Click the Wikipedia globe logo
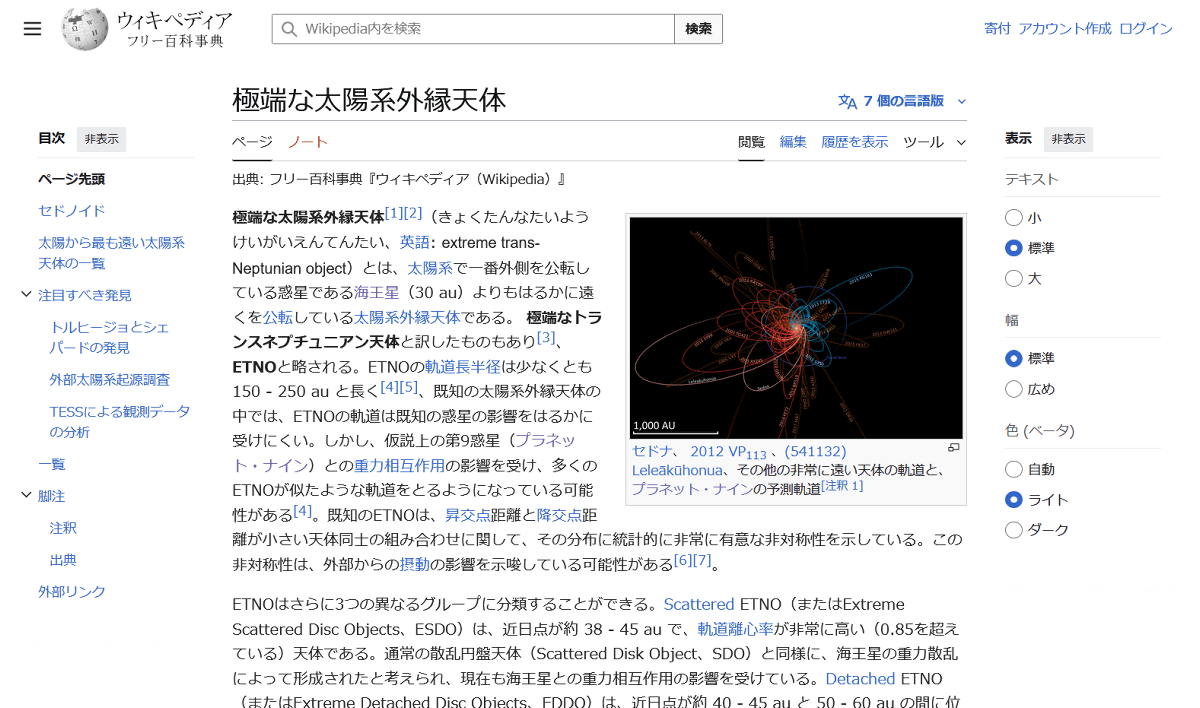The height and width of the screenshot is (708, 1200). coord(84,29)
